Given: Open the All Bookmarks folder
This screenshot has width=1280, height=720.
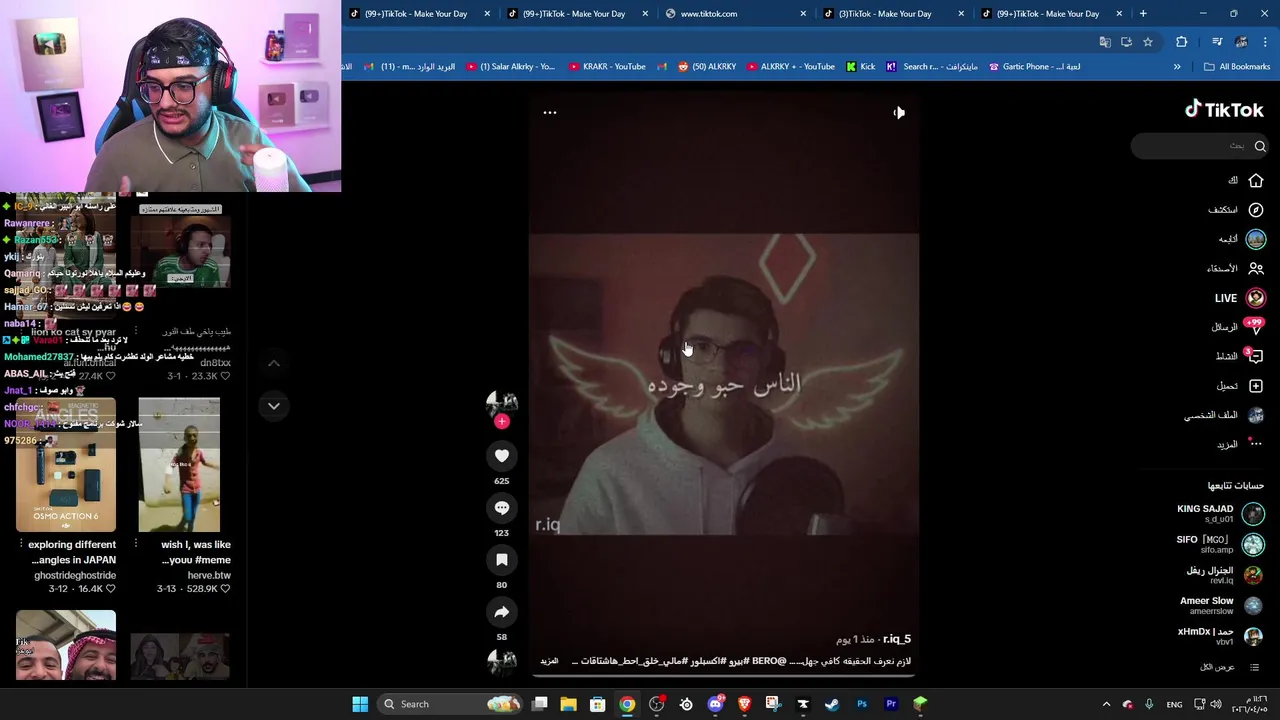Looking at the screenshot, I should point(1237,67).
